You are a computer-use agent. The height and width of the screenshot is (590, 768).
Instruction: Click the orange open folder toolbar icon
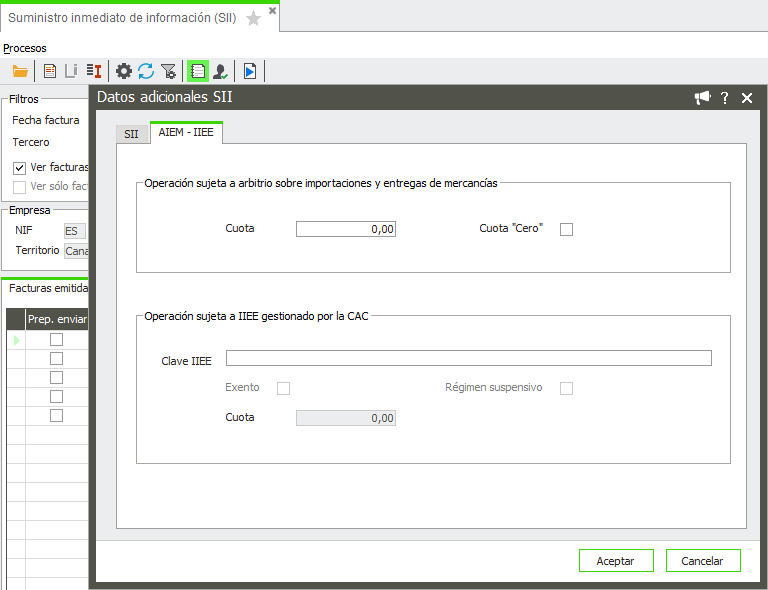pos(20,71)
